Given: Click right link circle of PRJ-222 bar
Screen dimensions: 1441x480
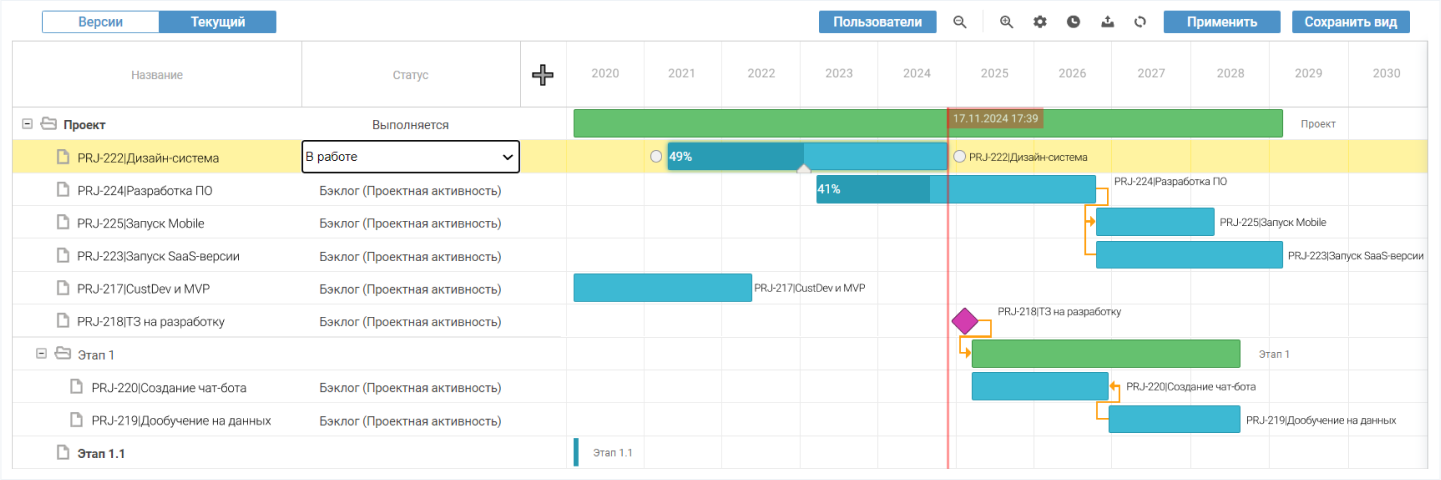Looking at the screenshot, I should [x=960, y=157].
